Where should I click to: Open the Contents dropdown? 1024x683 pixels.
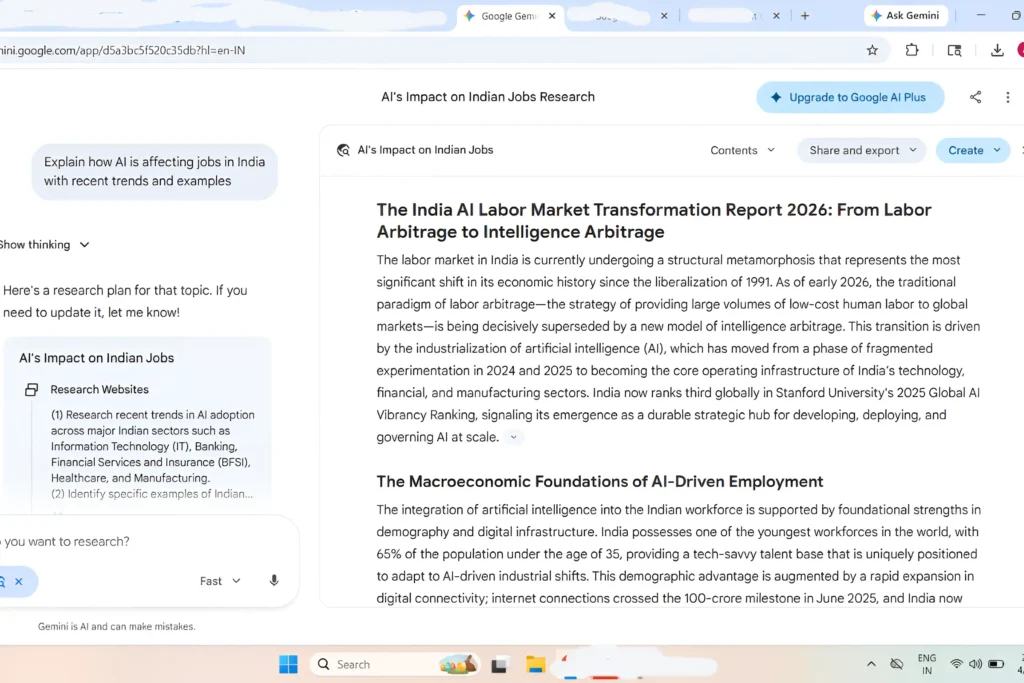point(742,149)
